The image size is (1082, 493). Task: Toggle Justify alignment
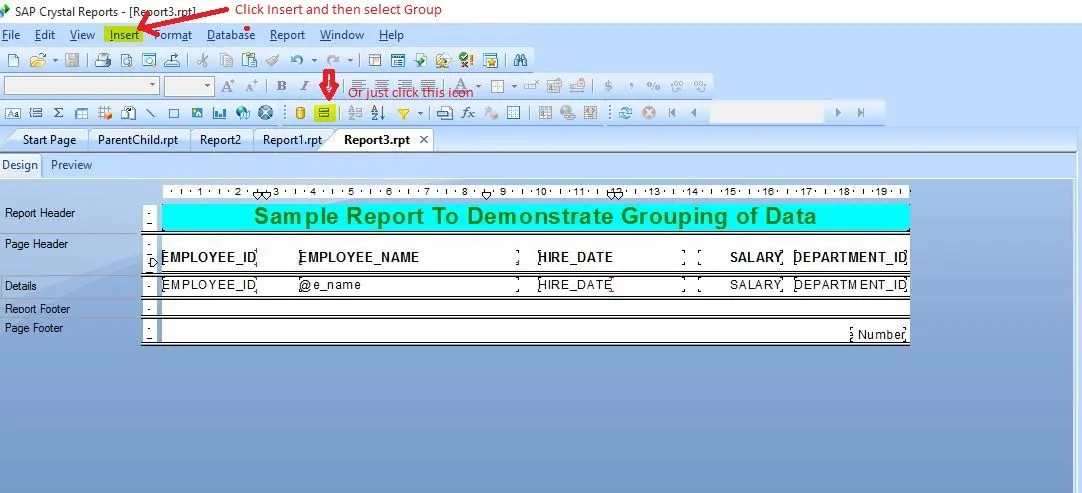click(x=429, y=86)
